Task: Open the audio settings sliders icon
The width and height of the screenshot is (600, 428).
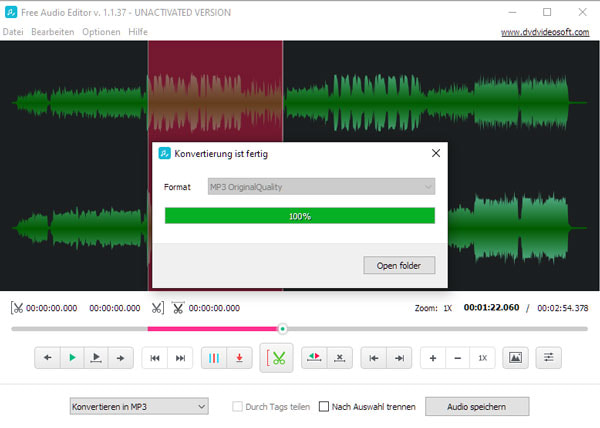Action: pyautogui.click(x=547, y=357)
